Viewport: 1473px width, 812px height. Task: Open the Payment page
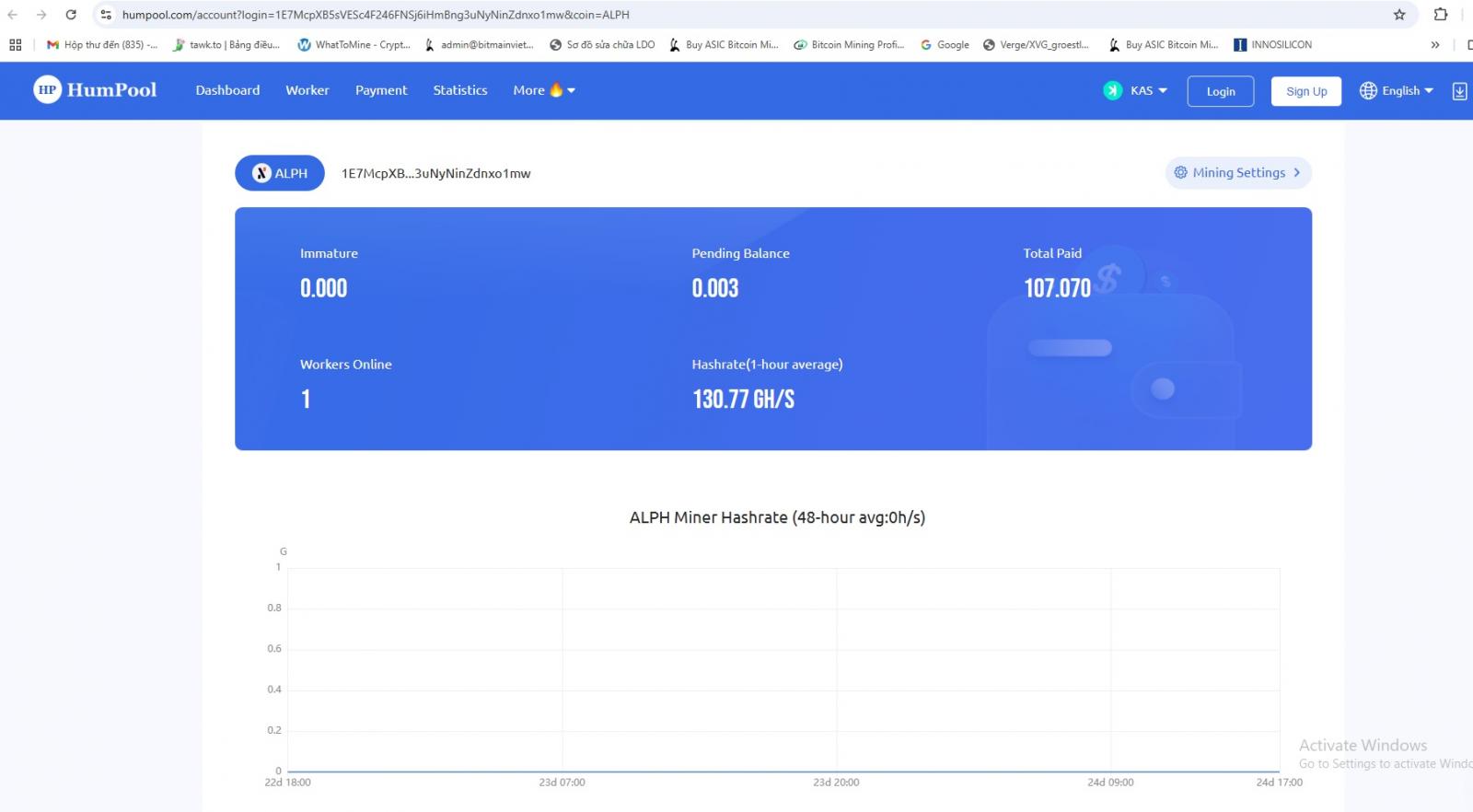coord(381,90)
